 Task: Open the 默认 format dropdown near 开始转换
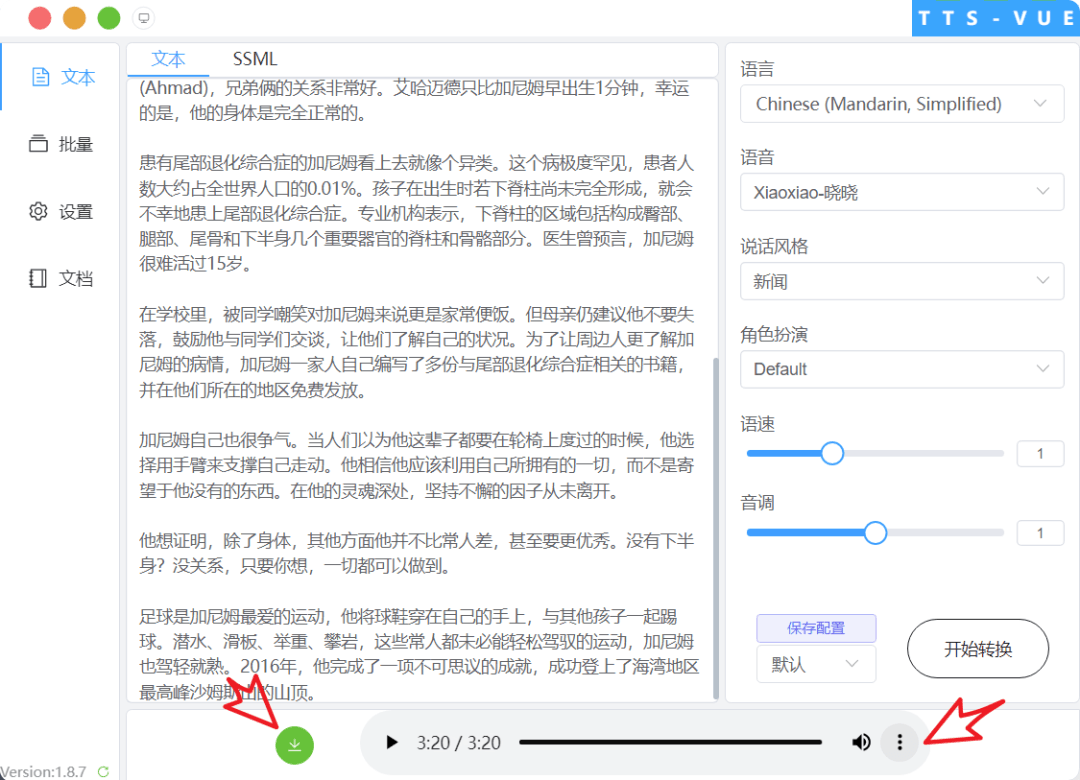point(816,663)
